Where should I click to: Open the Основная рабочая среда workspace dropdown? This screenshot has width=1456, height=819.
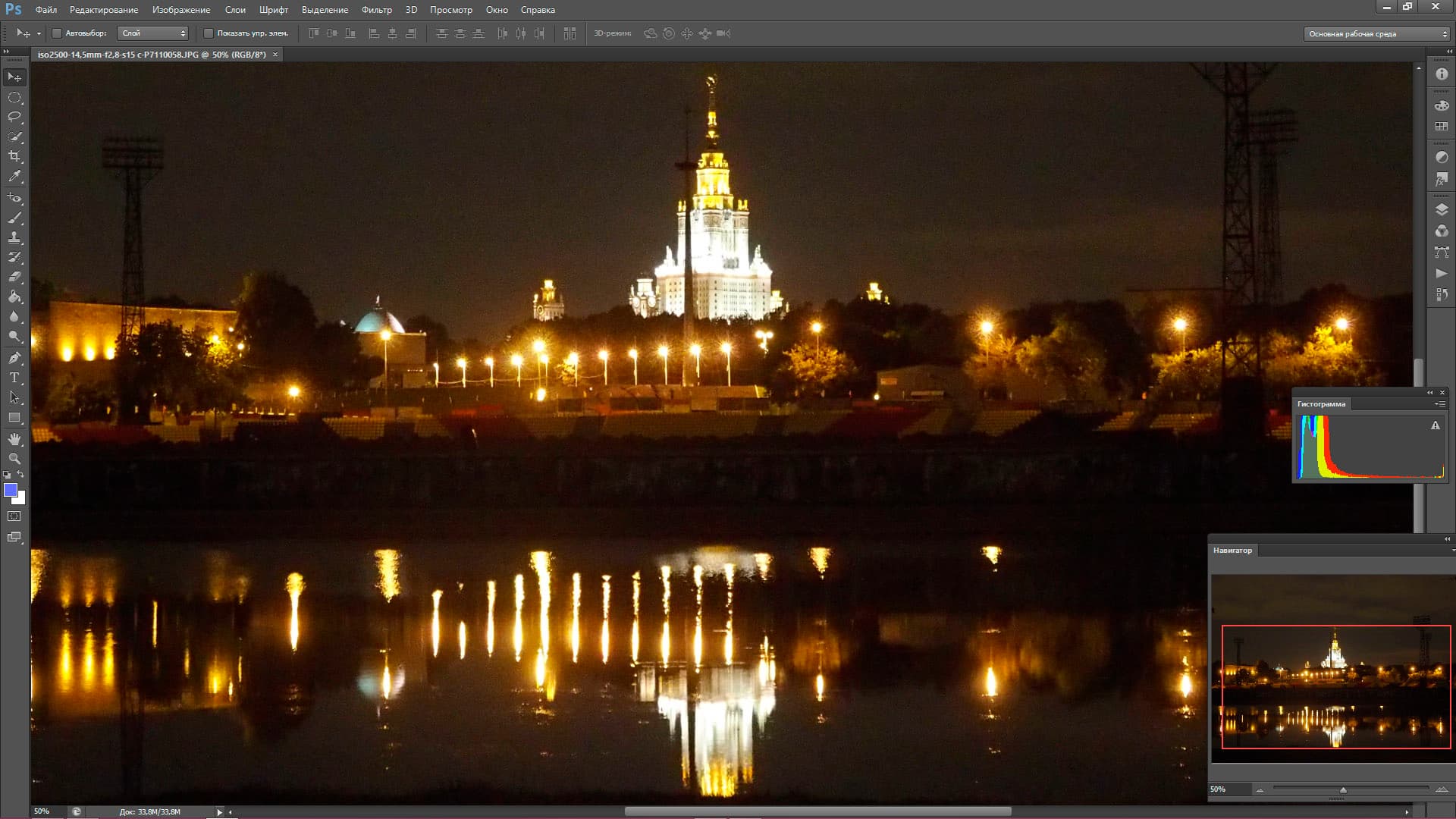coord(1376,34)
